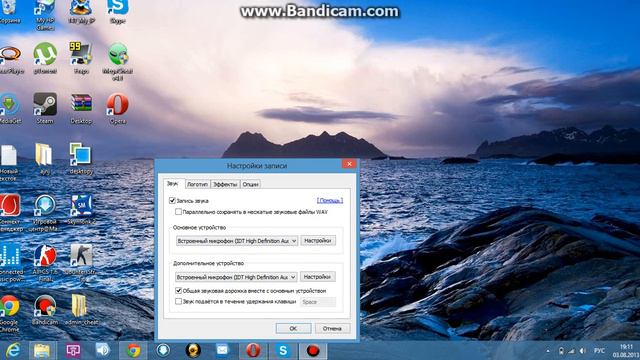
Task: Open the green alien face desktop shortcut
Action: [x=118, y=61]
